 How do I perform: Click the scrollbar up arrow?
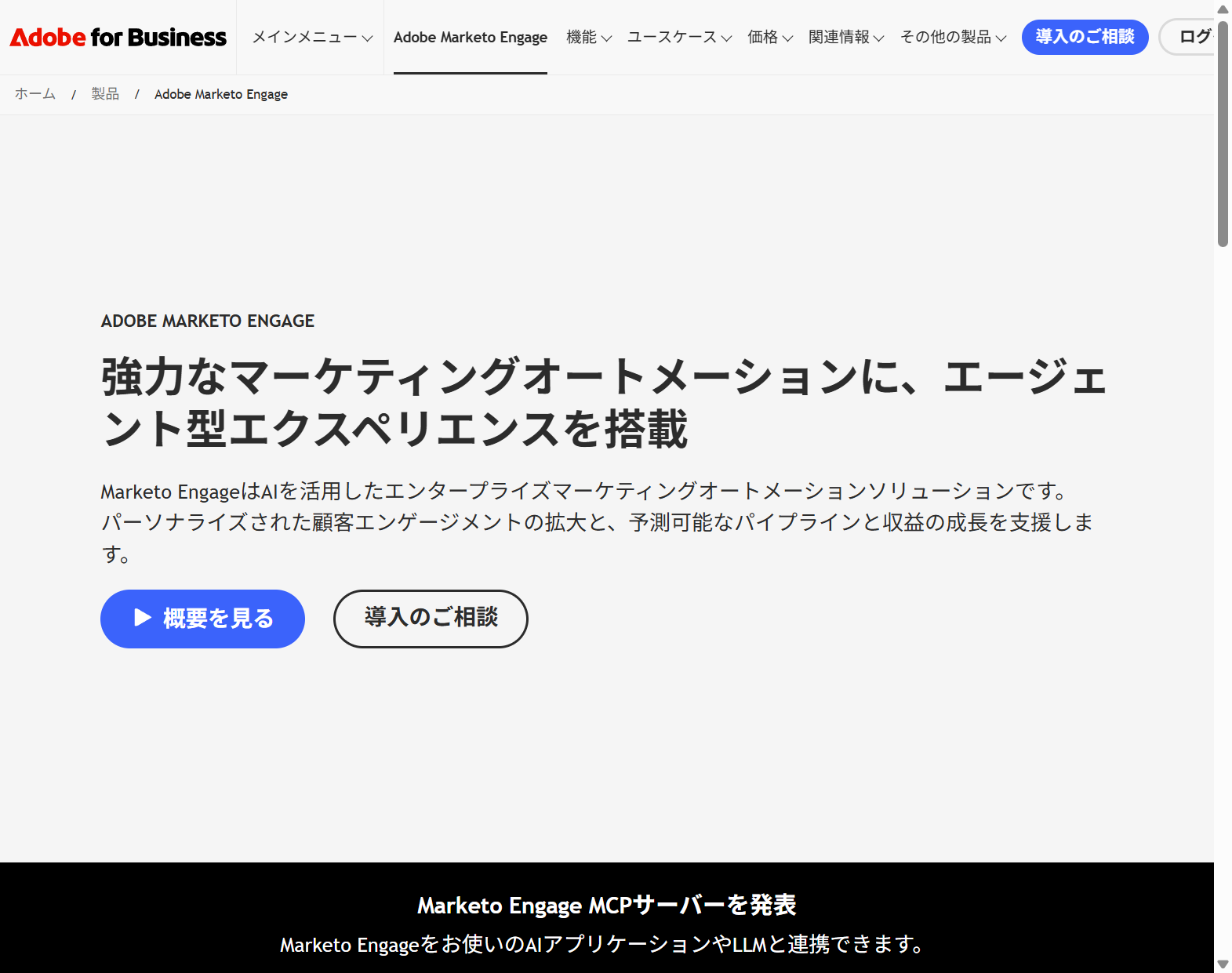click(x=1223, y=9)
